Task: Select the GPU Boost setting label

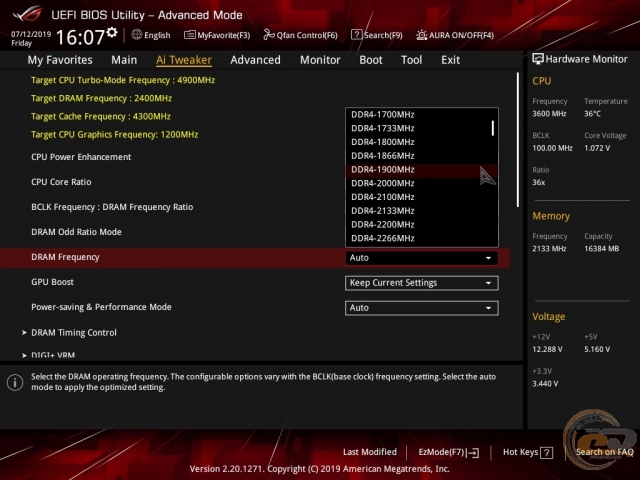Action: (53, 282)
